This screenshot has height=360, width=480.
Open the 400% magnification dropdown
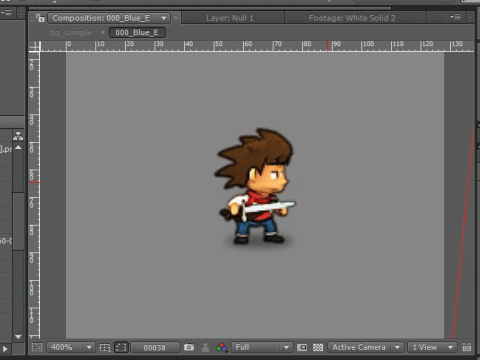[71, 347]
